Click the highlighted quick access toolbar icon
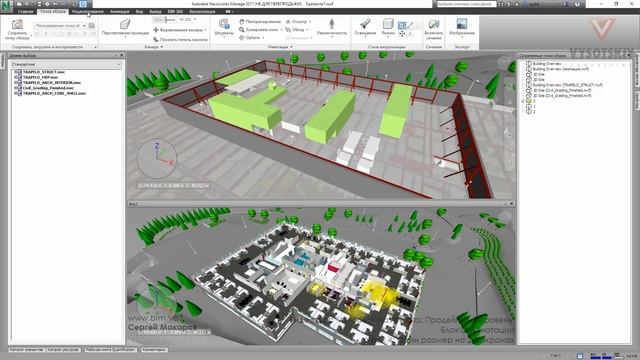Viewport: 640px width, 360px height. point(83,4)
